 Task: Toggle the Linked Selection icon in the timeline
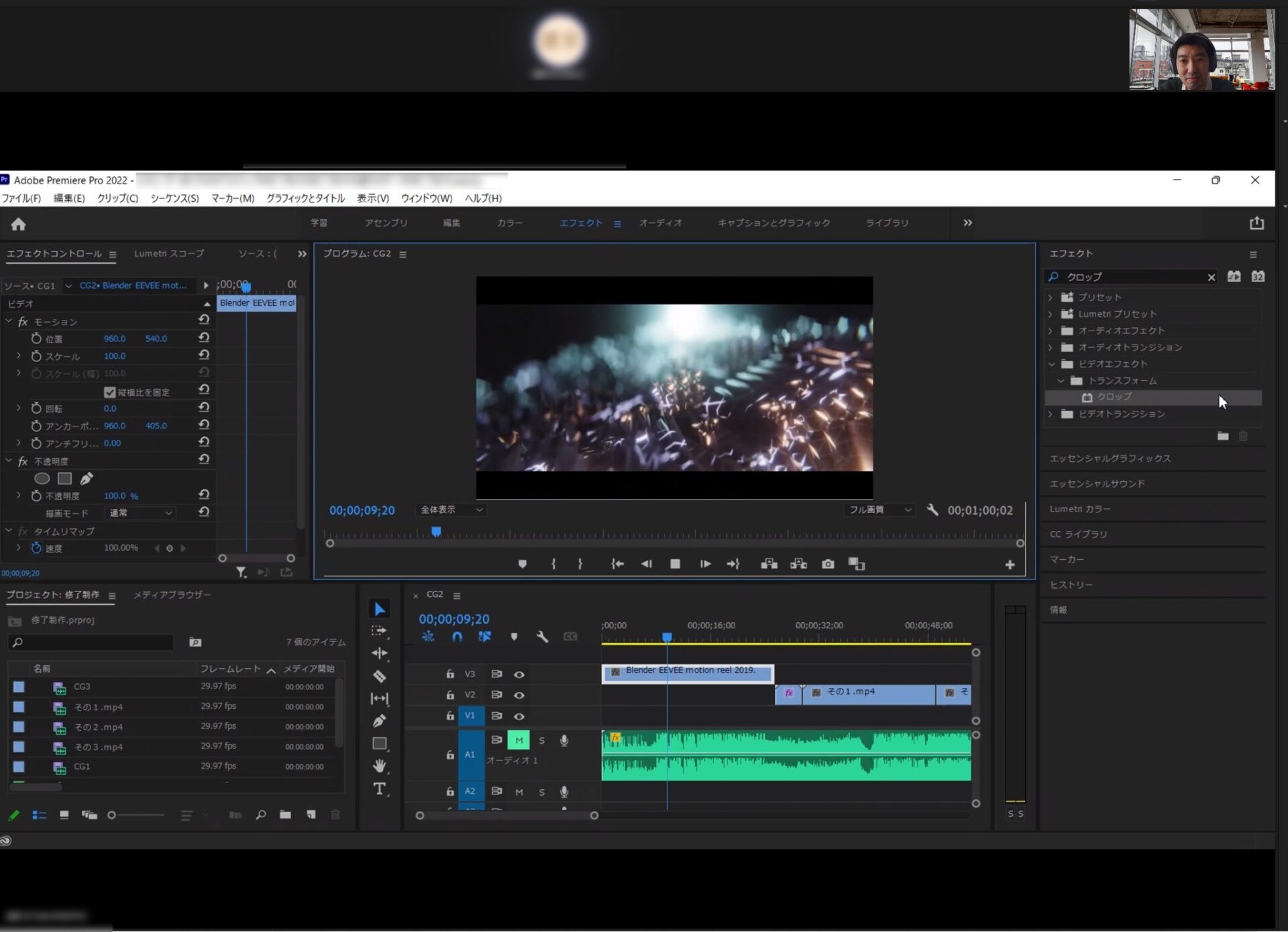point(484,636)
